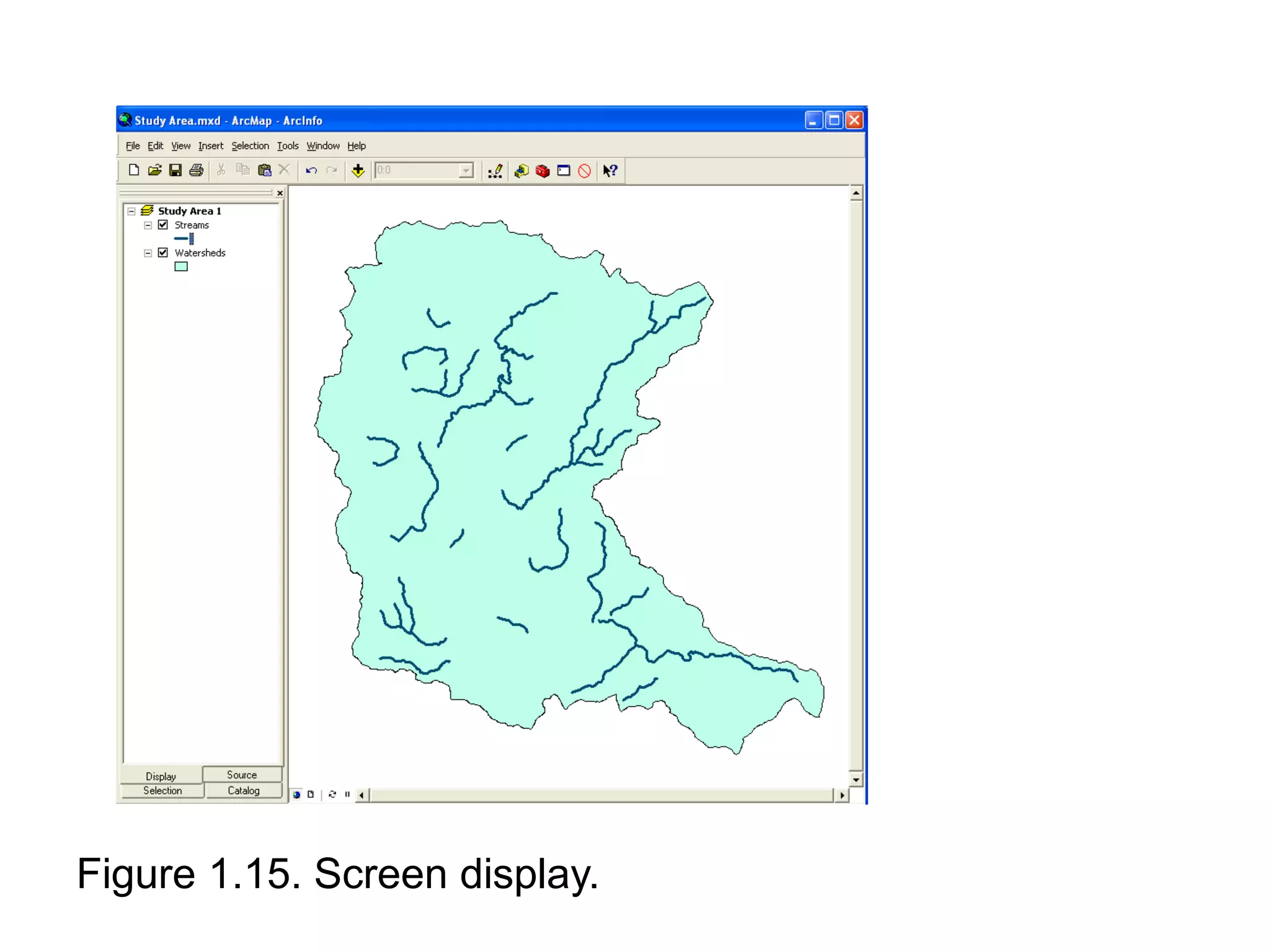Click the ArcMap title bar app icon

pyautogui.click(x=125, y=120)
